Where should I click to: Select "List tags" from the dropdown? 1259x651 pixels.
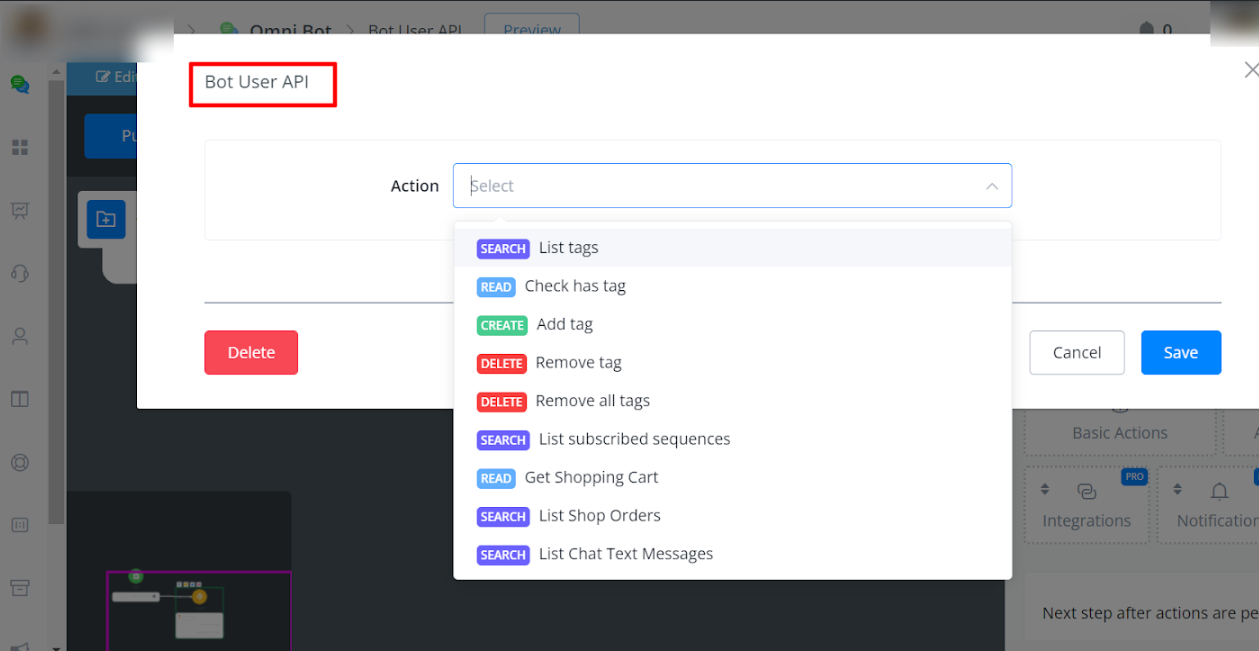pos(568,248)
